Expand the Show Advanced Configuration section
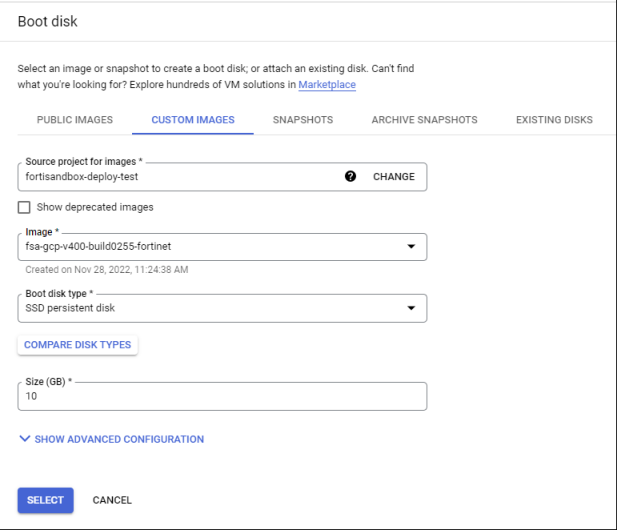 click(x=118, y=439)
